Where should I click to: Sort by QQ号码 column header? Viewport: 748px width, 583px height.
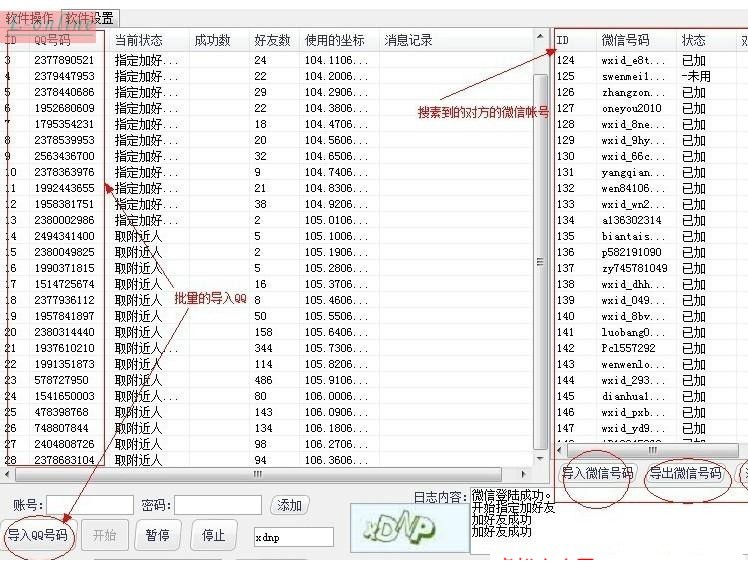pos(52,40)
